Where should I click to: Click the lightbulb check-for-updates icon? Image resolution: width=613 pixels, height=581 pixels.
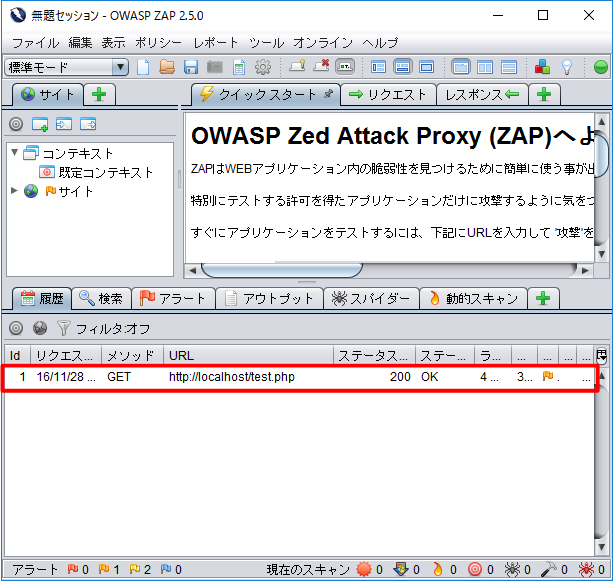tap(567, 67)
